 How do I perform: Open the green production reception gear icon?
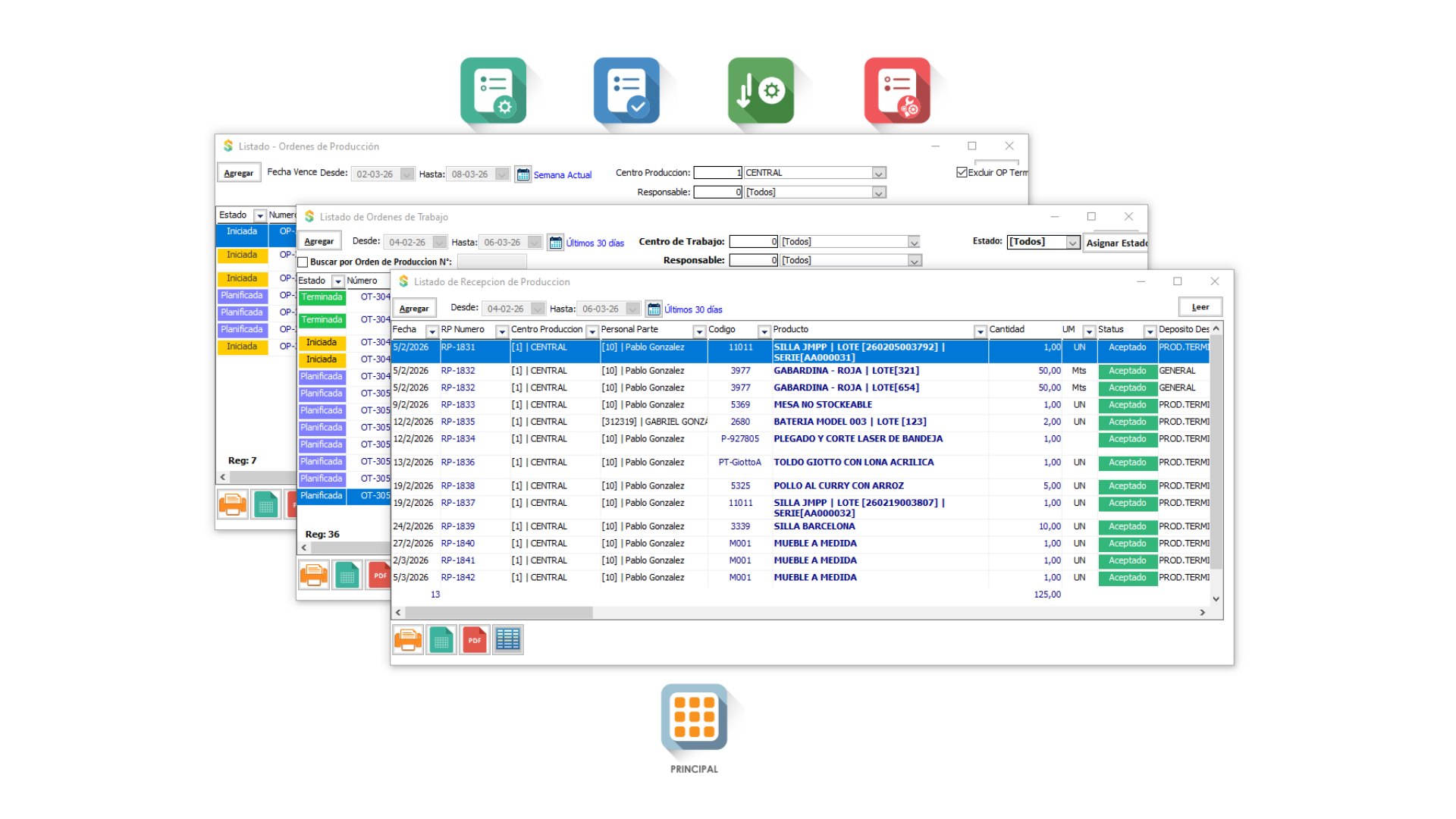pyautogui.click(x=761, y=90)
